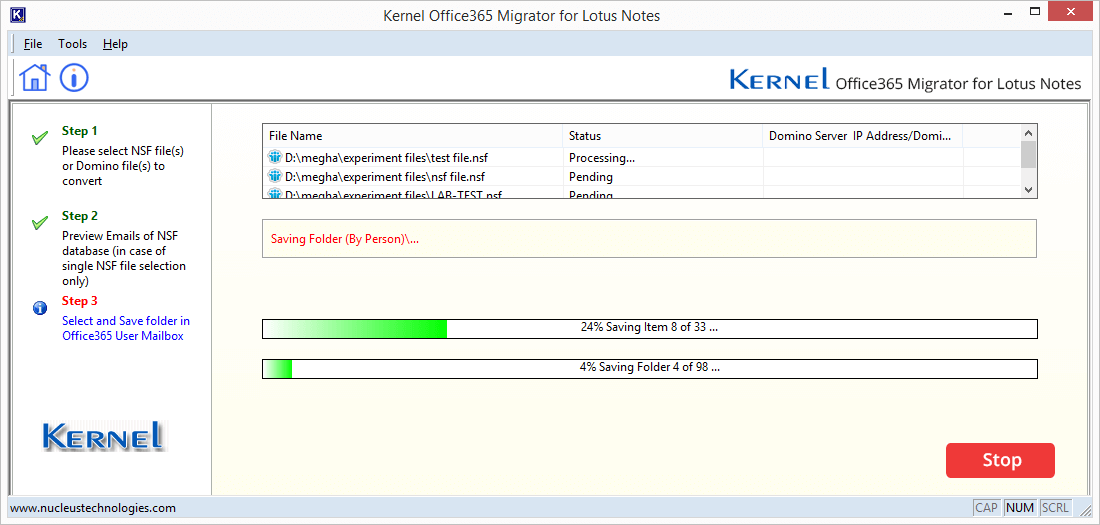This screenshot has width=1100, height=525.
Task: Click Preview Emails of NSF database description
Action: [124, 258]
